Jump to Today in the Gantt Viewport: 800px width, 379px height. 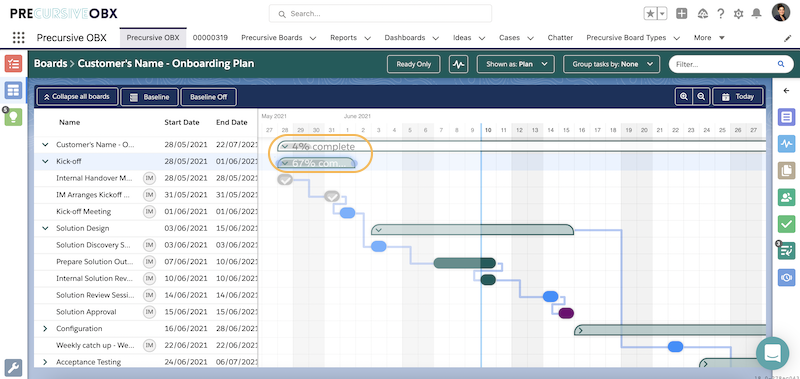pyautogui.click(x=738, y=96)
